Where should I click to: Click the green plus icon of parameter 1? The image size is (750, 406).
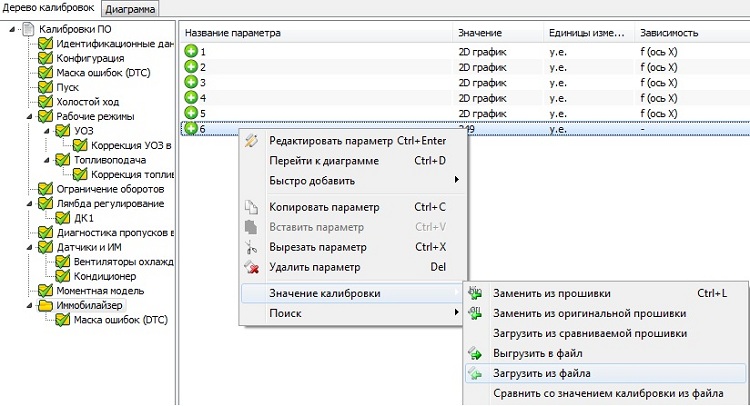pyautogui.click(x=191, y=51)
